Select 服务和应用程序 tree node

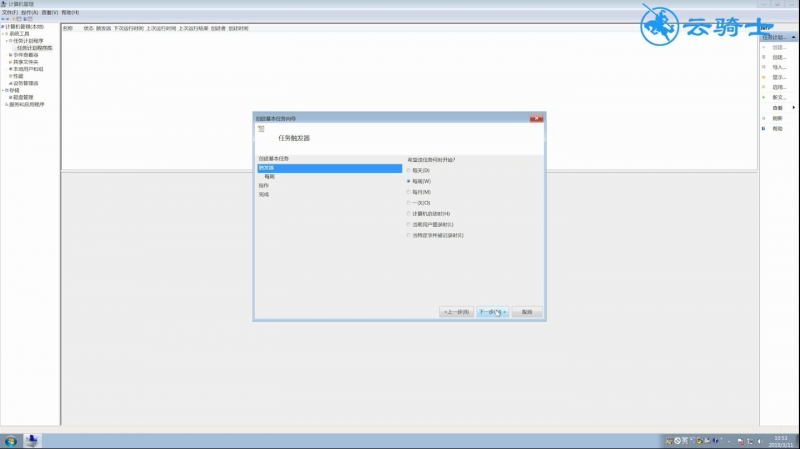[27, 105]
